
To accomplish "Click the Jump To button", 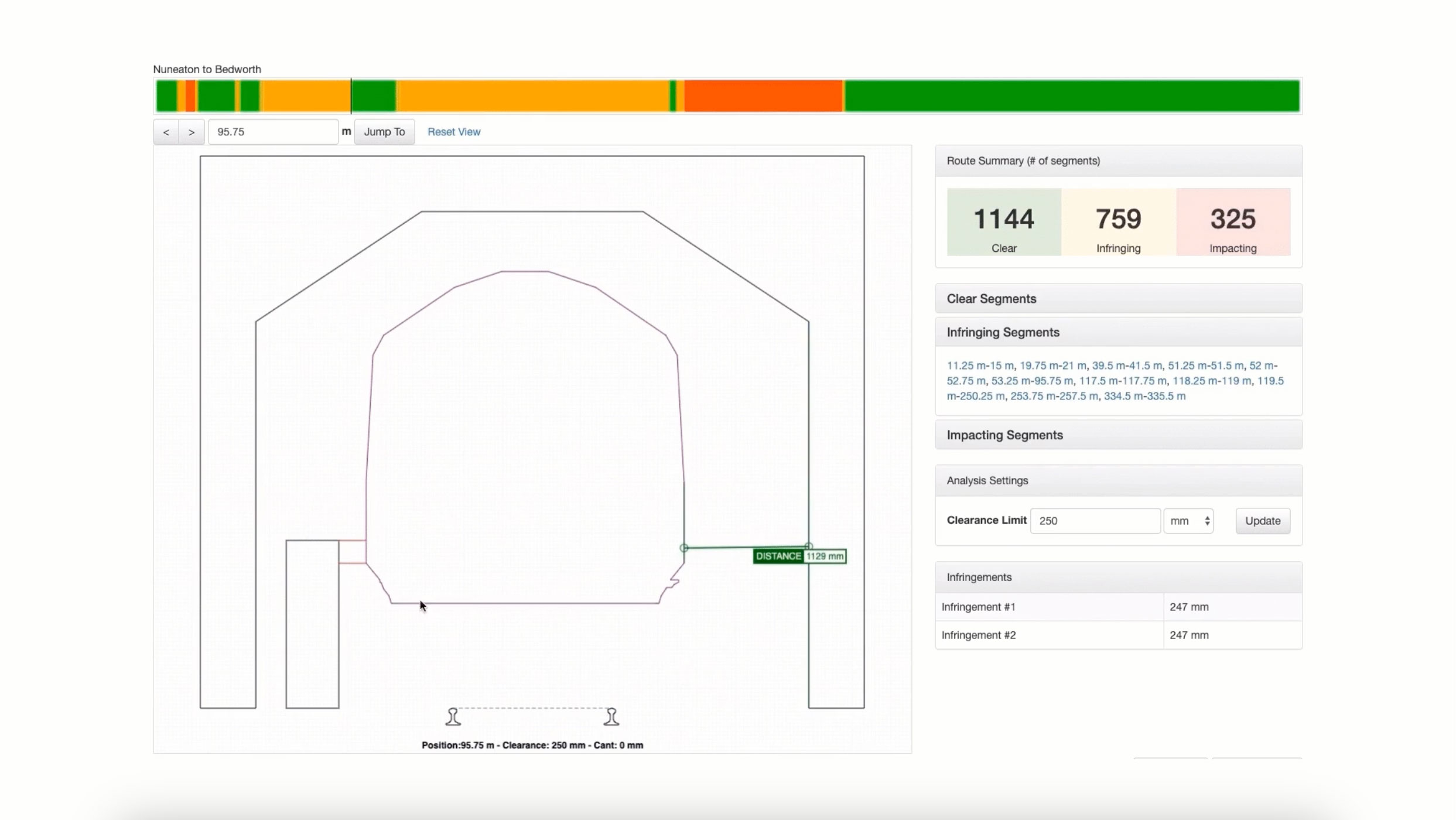I will (x=384, y=131).
